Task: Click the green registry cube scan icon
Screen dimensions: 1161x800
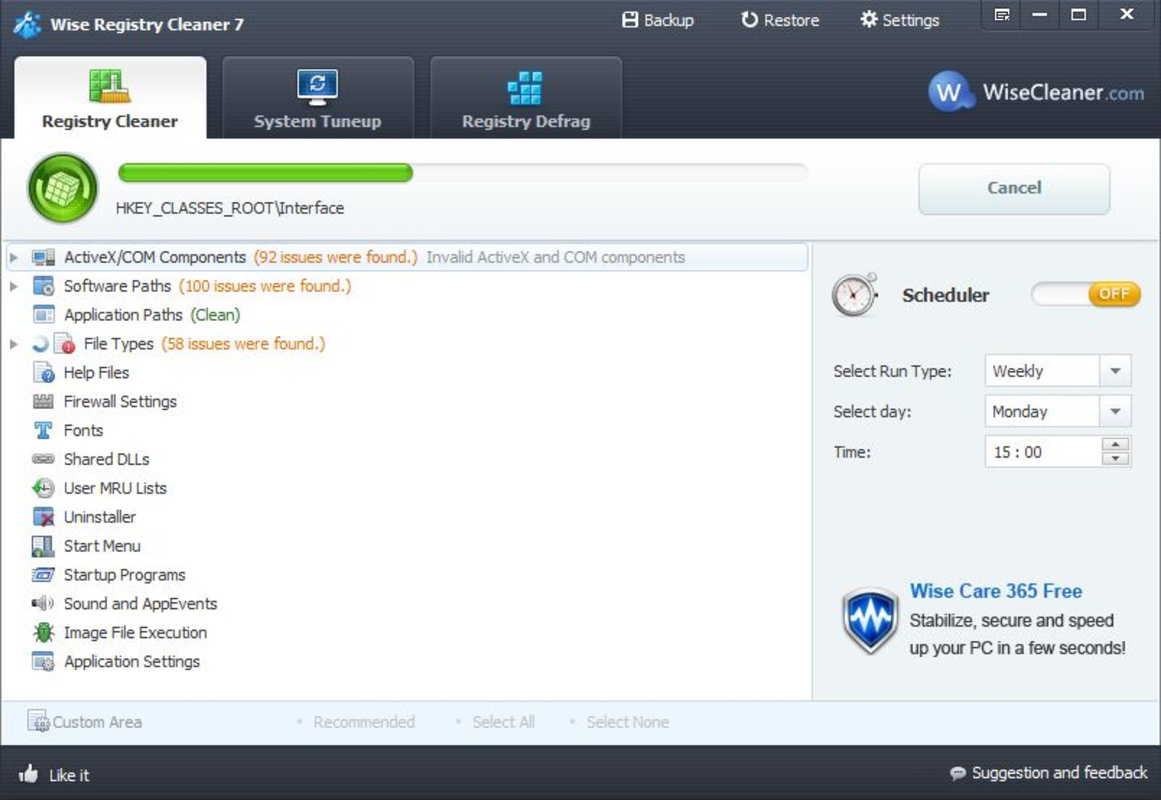Action: click(62, 188)
